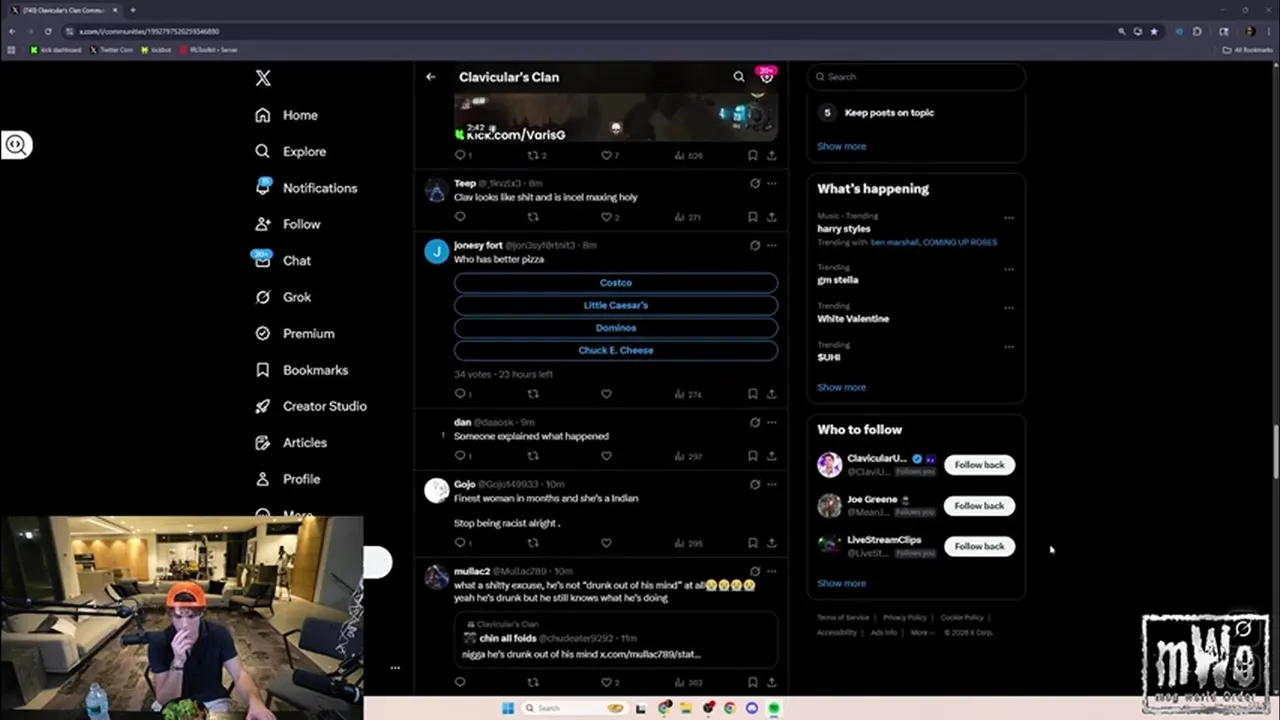Show more trending topics
Viewport: 1280px width, 720px height.
(842, 387)
